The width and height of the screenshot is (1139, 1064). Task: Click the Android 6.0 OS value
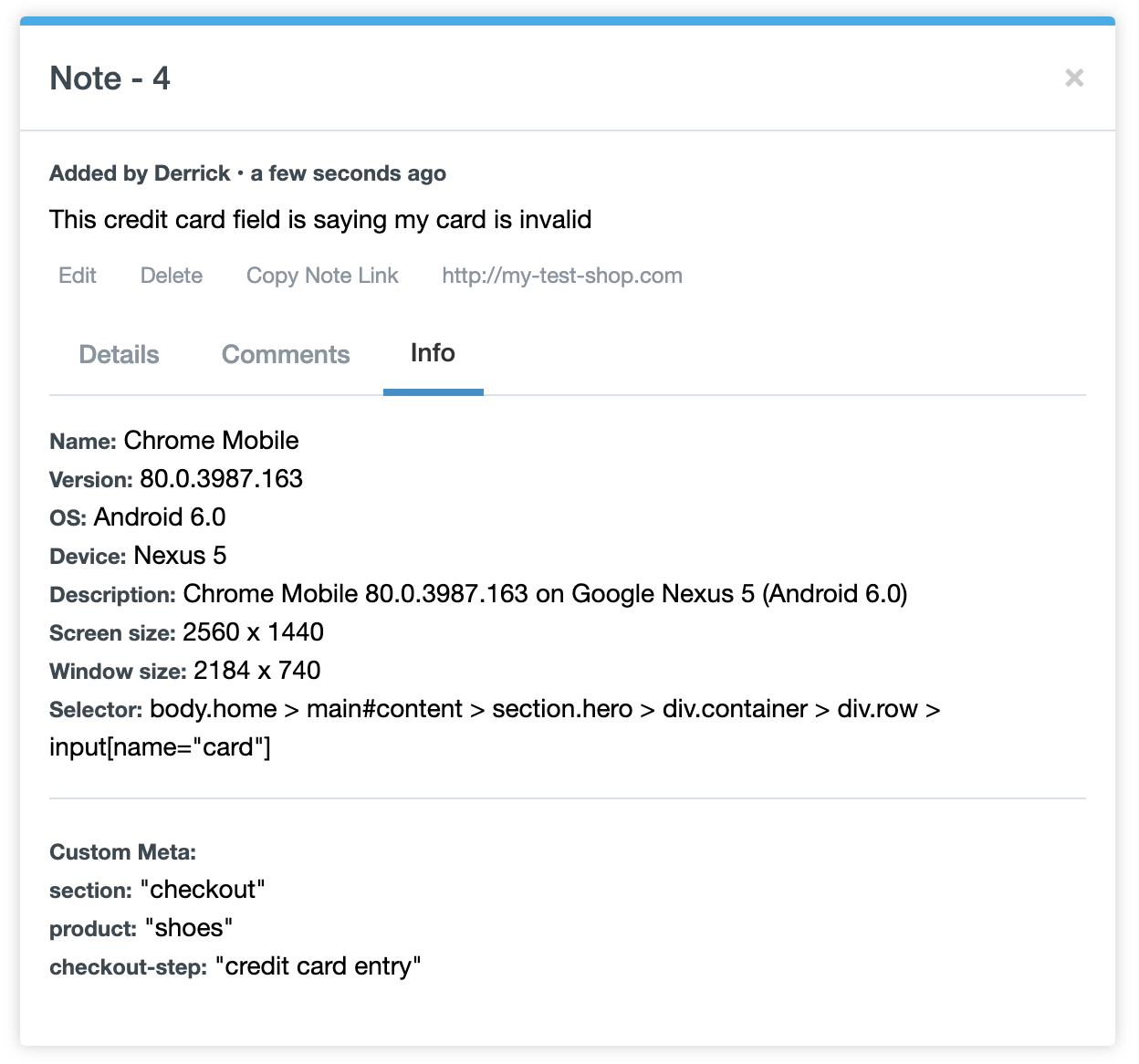(160, 517)
